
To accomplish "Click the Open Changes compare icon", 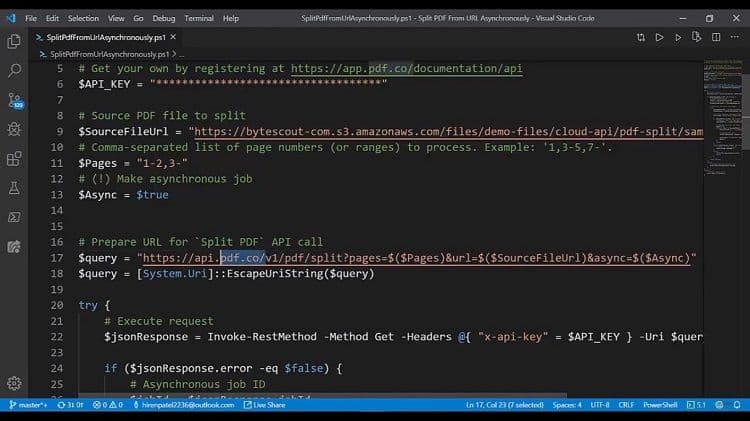I will [641, 37].
